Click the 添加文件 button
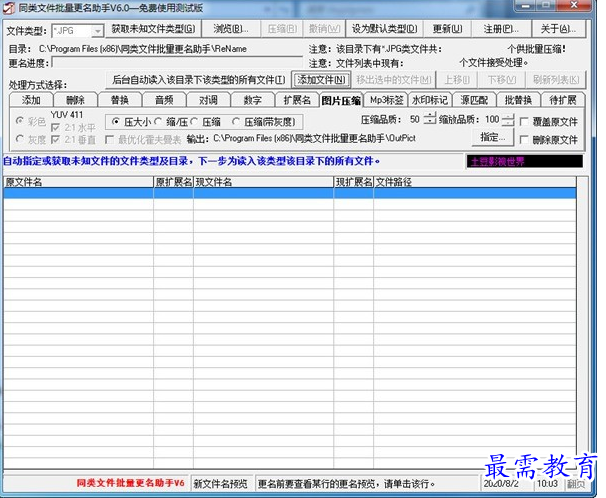The height and width of the screenshot is (498, 606). pyautogui.click(x=321, y=79)
